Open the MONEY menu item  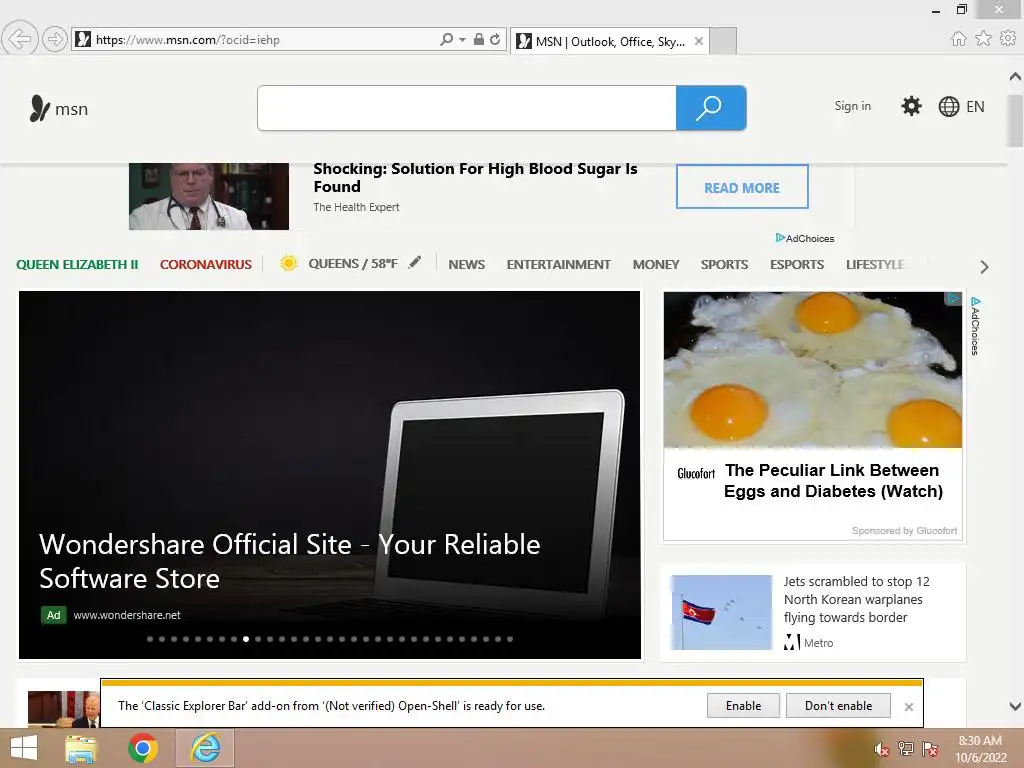point(656,264)
